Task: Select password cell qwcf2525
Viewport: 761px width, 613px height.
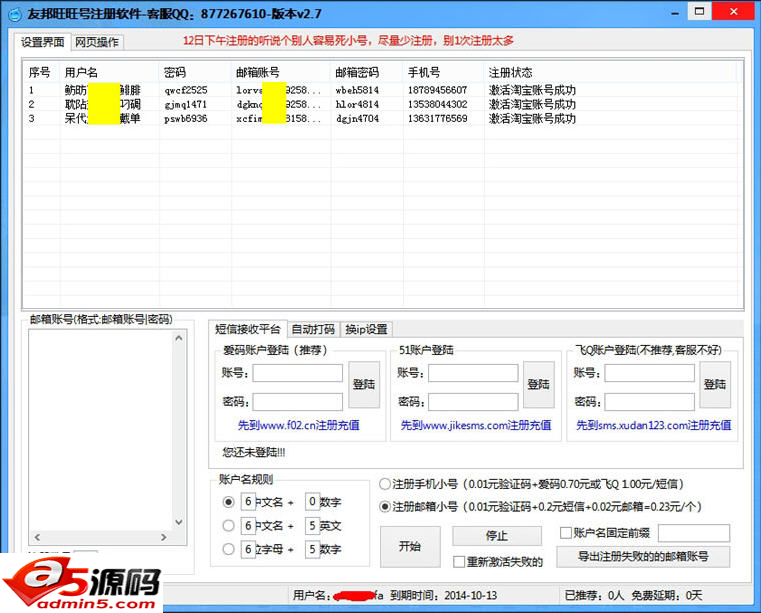Action: 186,90
